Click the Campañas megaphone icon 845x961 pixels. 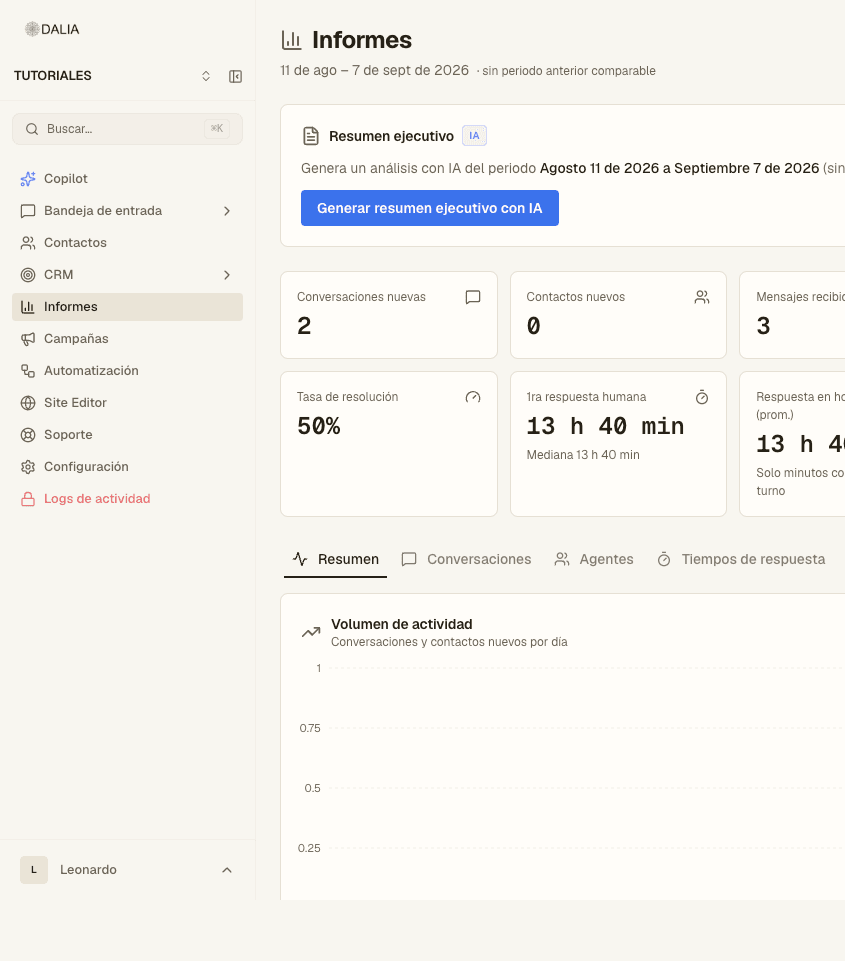(28, 339)
